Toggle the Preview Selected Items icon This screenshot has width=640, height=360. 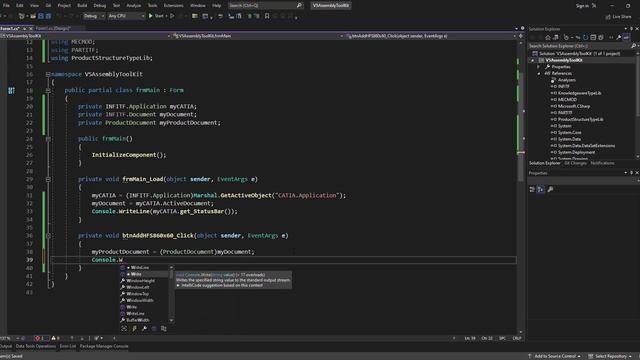[x=626, y=38]
